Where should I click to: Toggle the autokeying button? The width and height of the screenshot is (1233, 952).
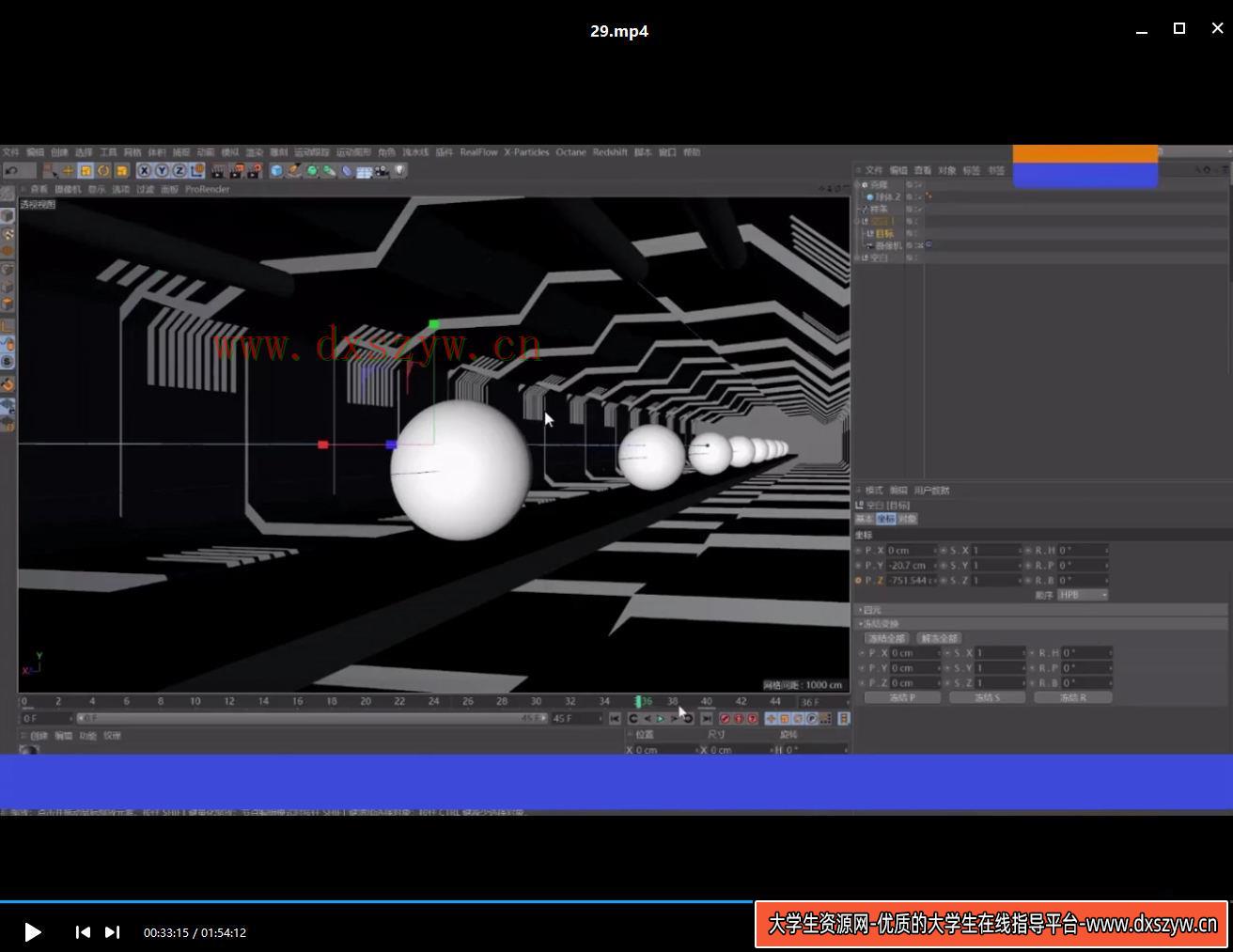click(739, 719)
